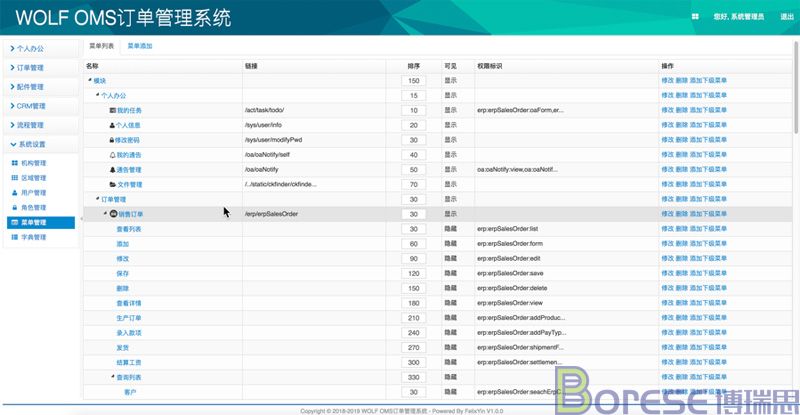Screen dimensions: 800x415
Task: Click the vertical scrollbar on the right
Action: pyautogui.click(x=796, y=87)
